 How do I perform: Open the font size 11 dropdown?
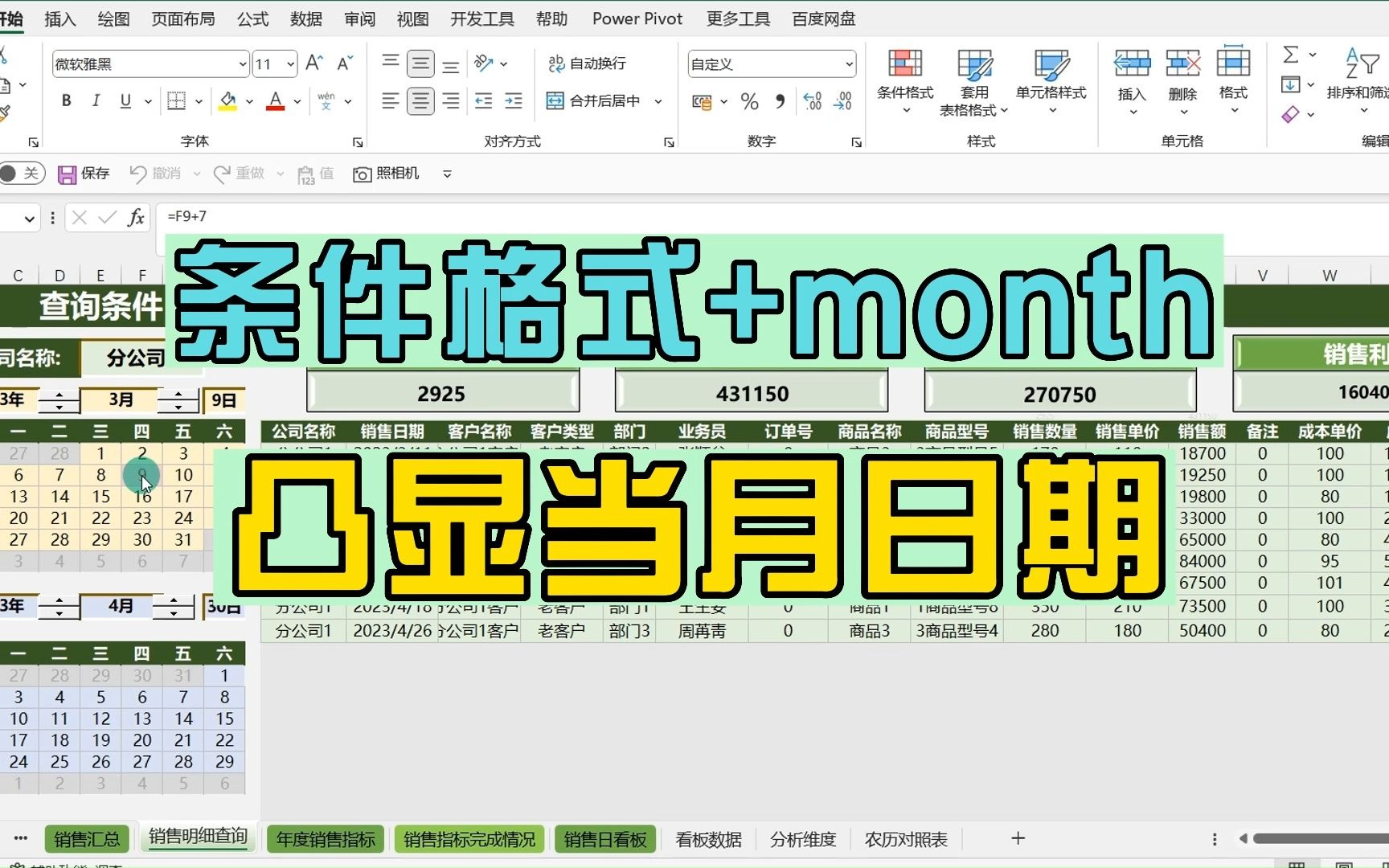[290, 64]
